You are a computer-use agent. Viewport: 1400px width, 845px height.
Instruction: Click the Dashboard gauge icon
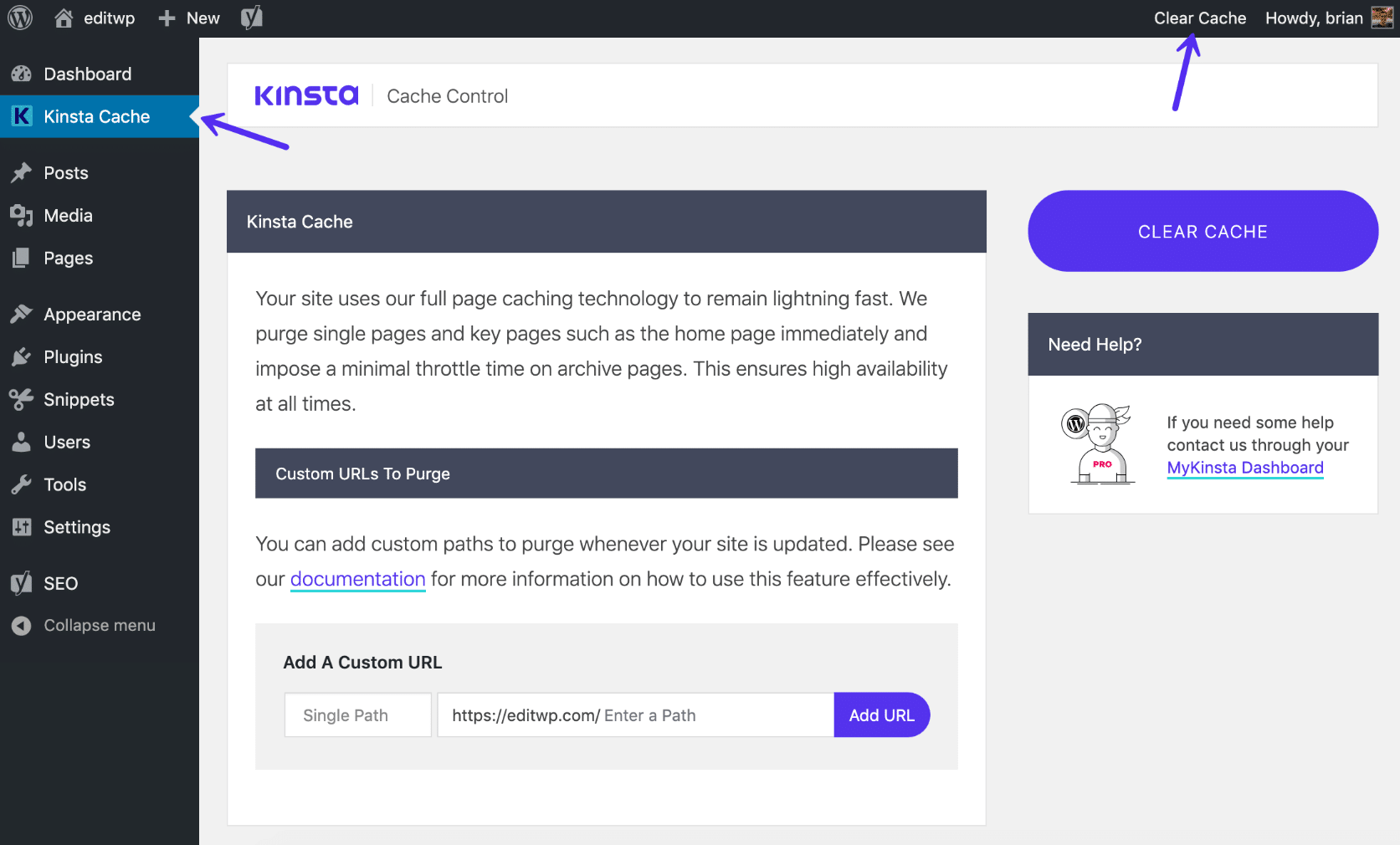tap(21, 74)
